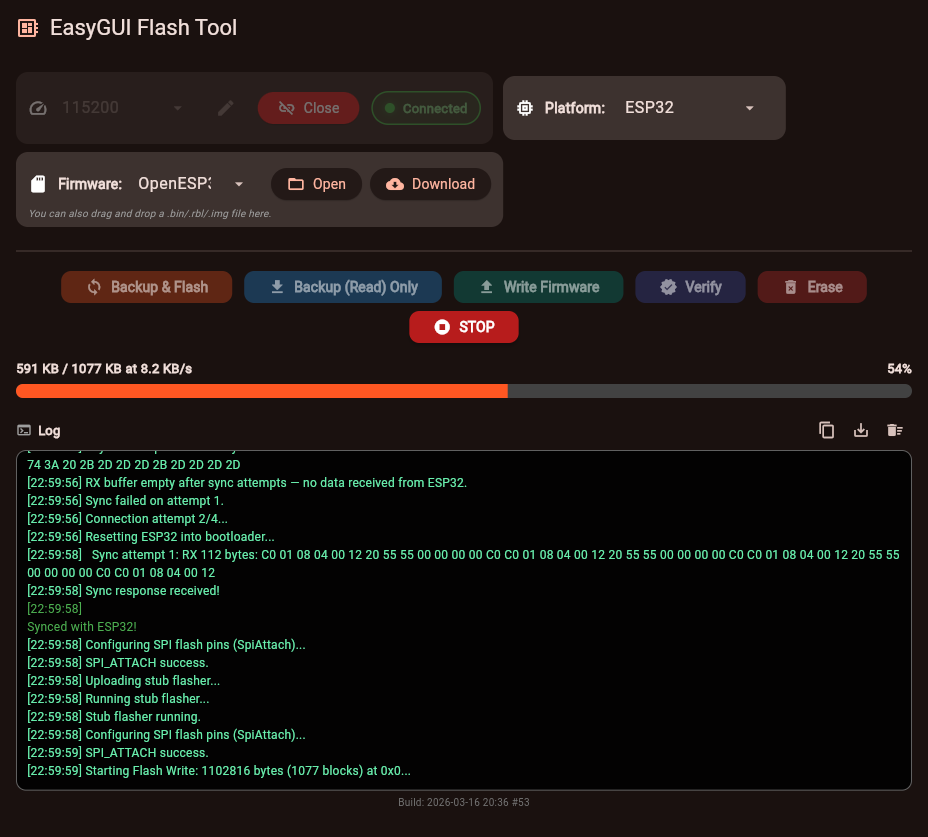
Task: Open a firmware file
Action: coord(317,184)
